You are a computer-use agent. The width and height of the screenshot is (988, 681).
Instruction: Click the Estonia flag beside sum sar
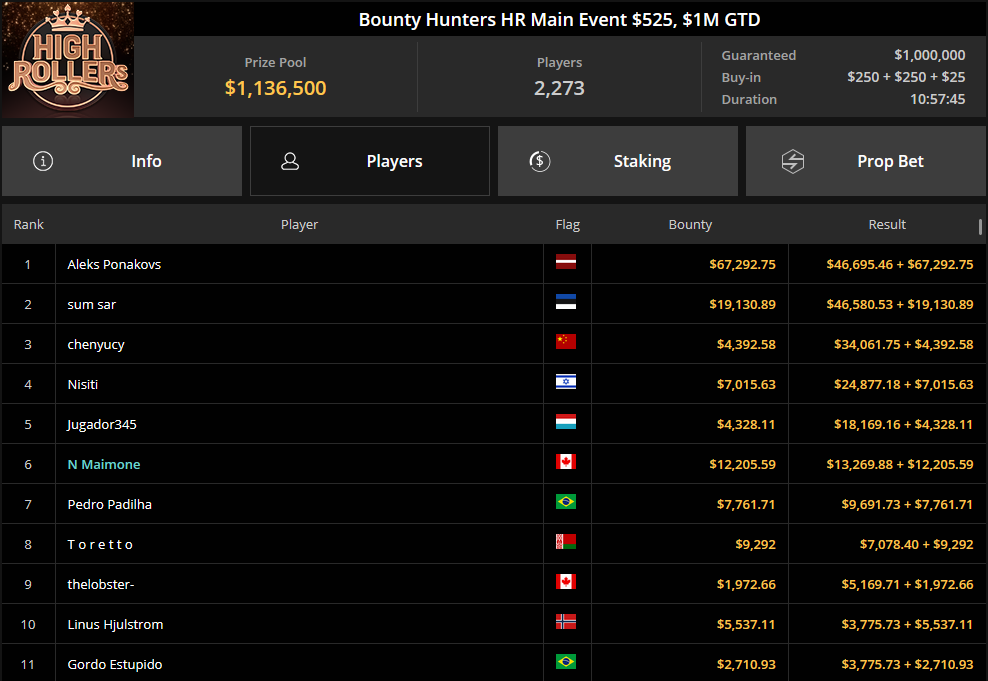click(567, 304)
